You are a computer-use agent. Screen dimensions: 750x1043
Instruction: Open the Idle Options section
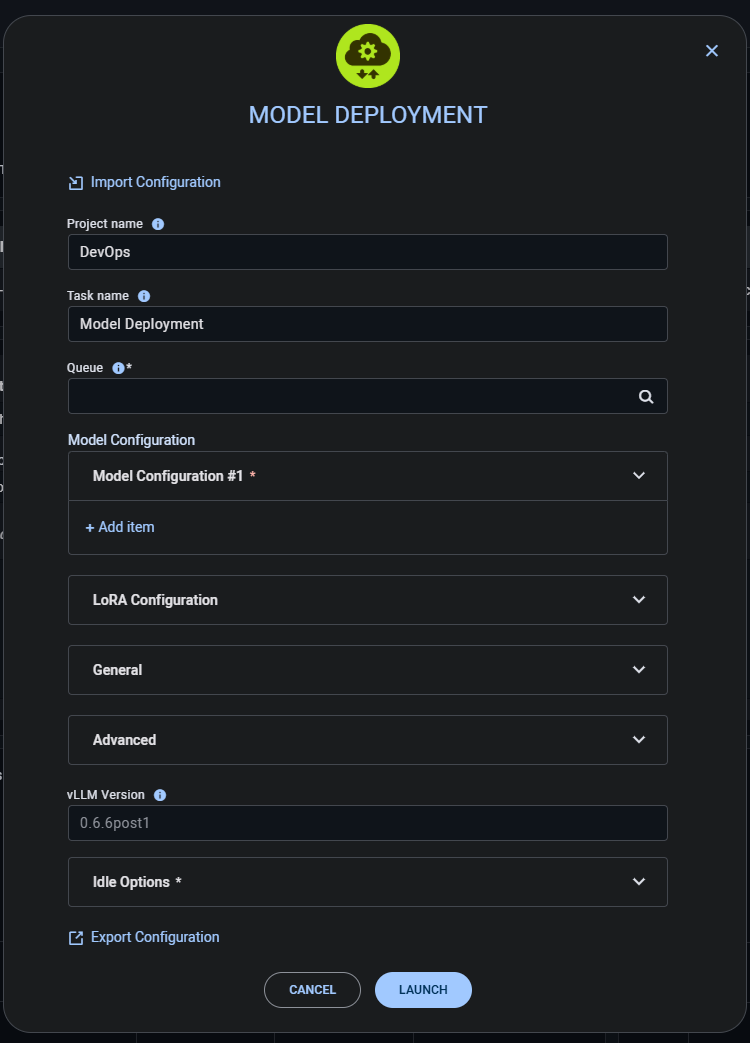639,882
